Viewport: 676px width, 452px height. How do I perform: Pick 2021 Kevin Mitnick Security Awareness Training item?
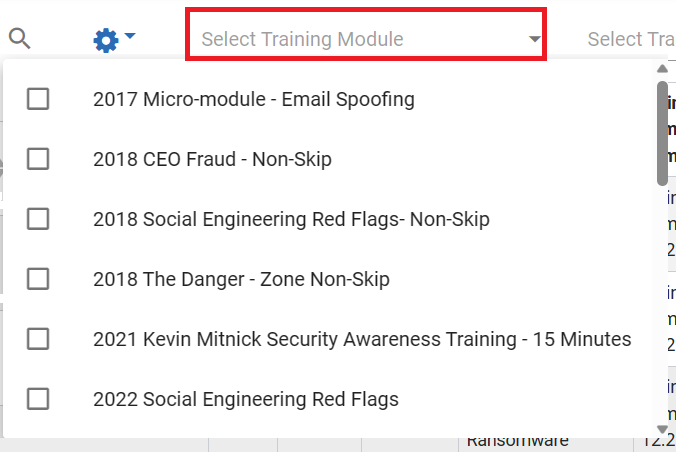[x=362, y=339]
